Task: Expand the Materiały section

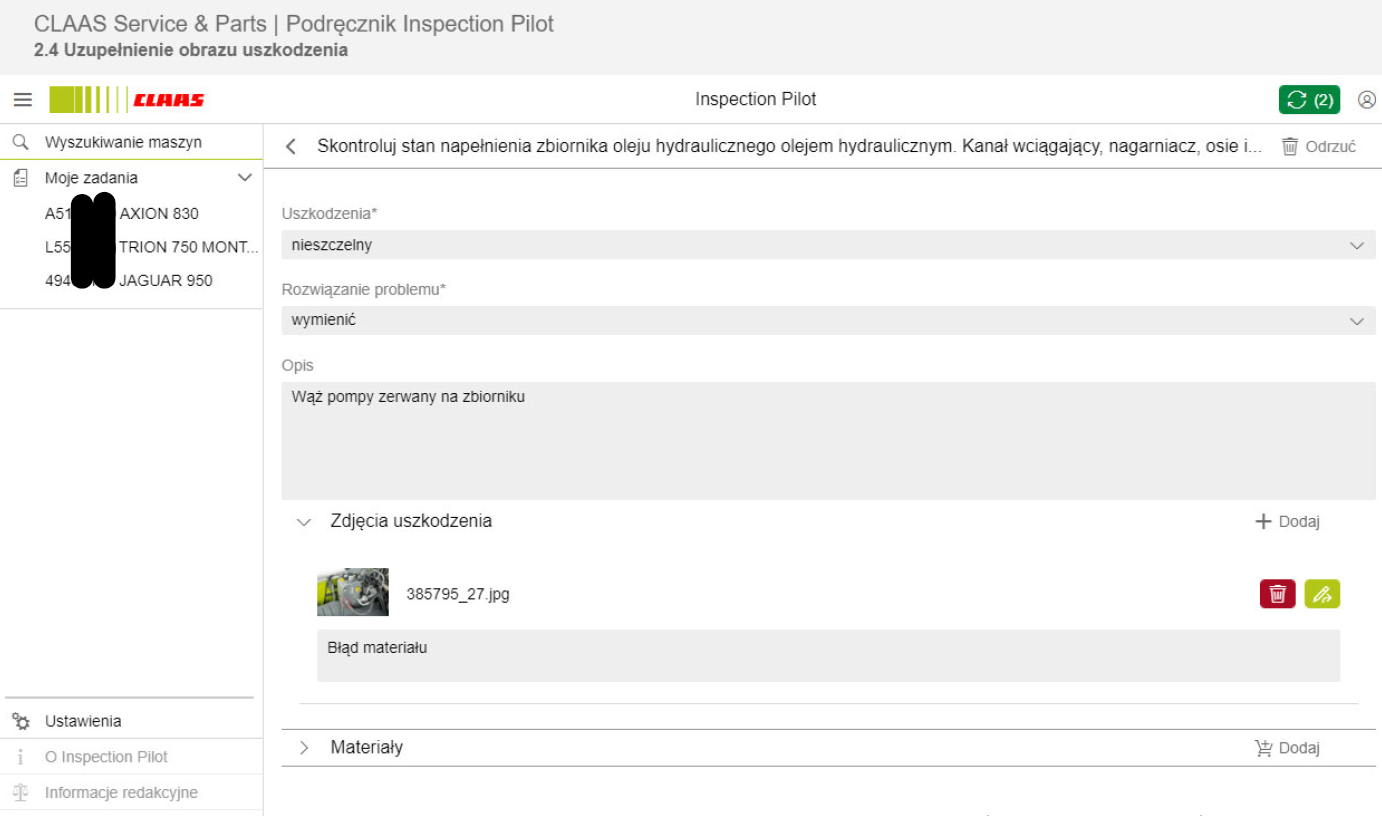Action: [305, 748]
